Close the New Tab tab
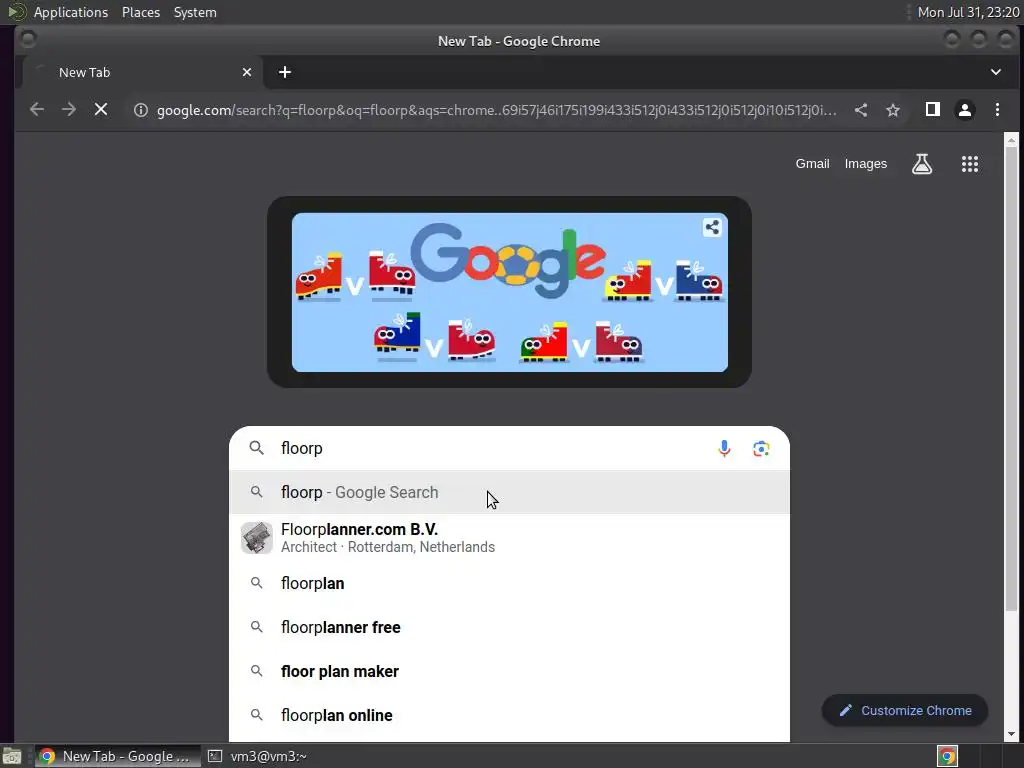Image resolution: width=1024 pixels, height=768 pixels. [x=247, y=72]
